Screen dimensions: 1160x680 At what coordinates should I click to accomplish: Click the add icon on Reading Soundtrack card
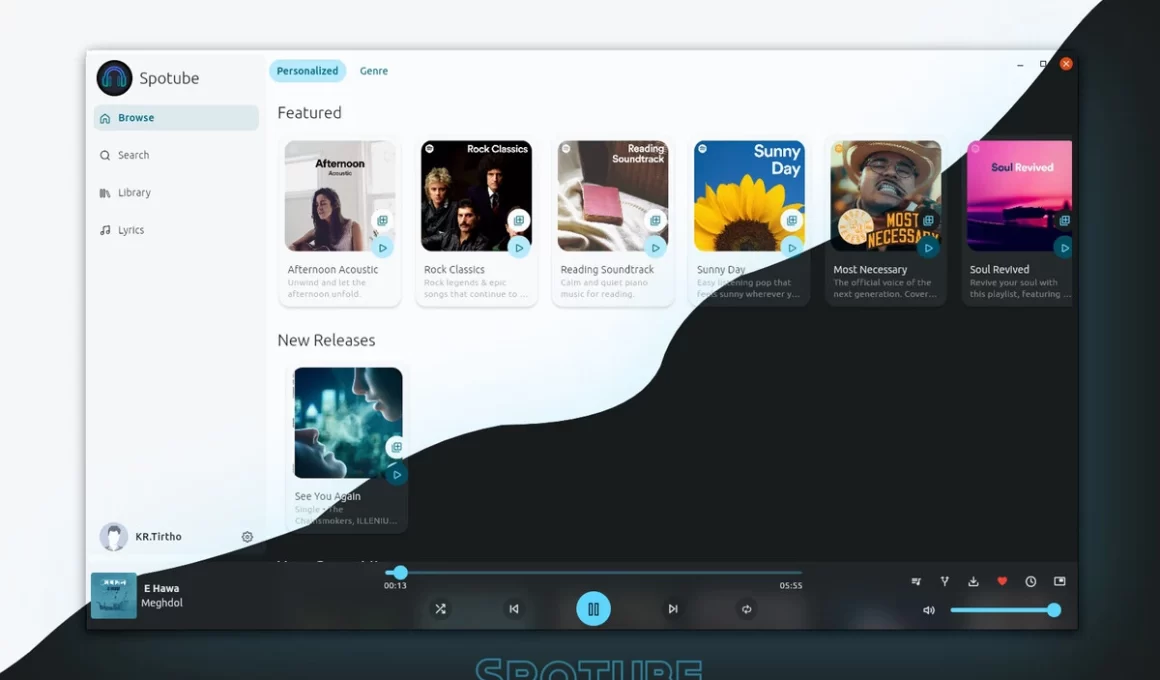(x=655, y=221)
